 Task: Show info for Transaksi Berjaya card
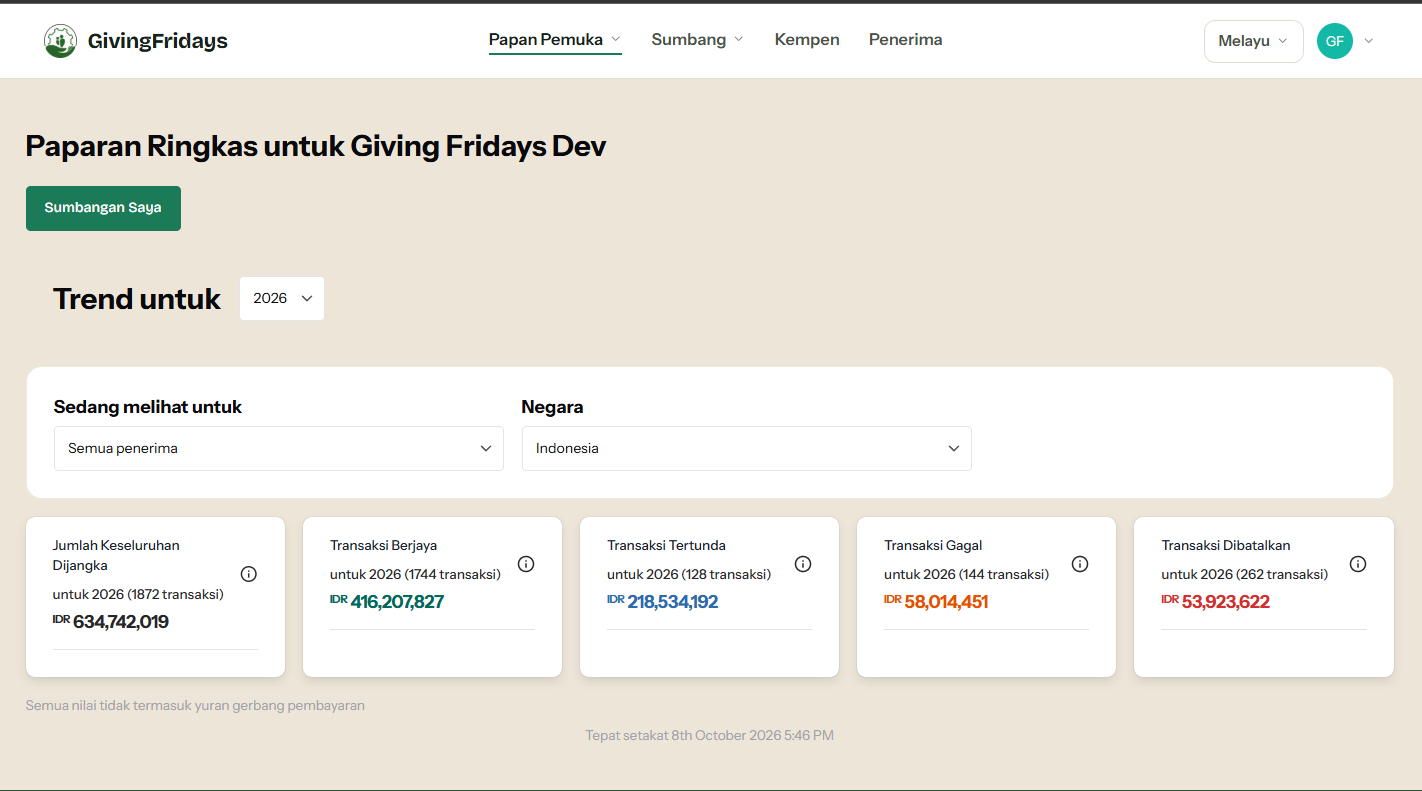click(526, 564)
